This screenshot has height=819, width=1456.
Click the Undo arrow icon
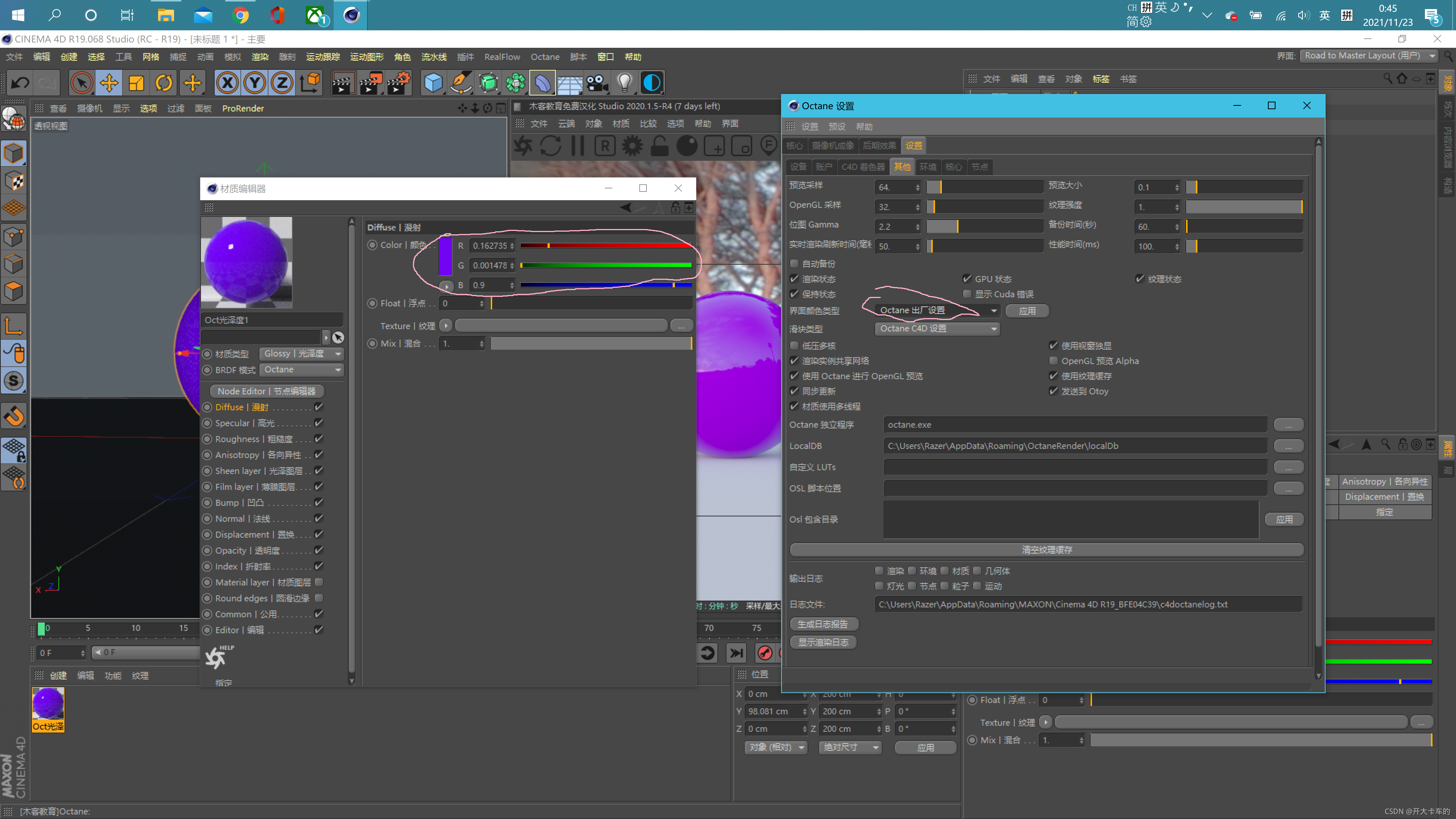click(x=20, y=83)
